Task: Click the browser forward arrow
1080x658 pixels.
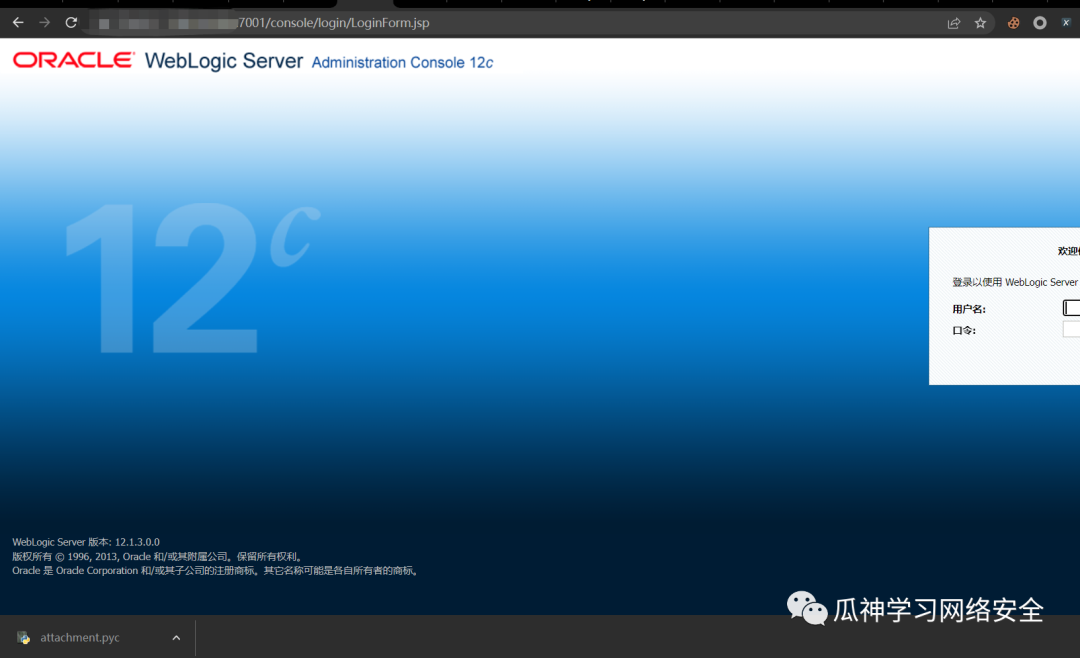Action: [45, 23]
